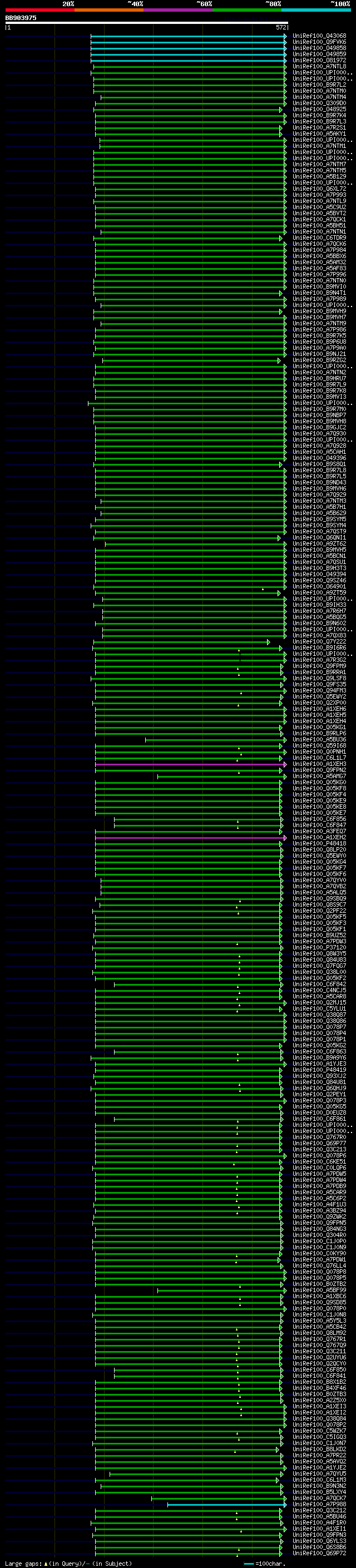356x1568 pixels.
Task: Click label UniRef100_A3FEQ7
Action: coord(319,831)
